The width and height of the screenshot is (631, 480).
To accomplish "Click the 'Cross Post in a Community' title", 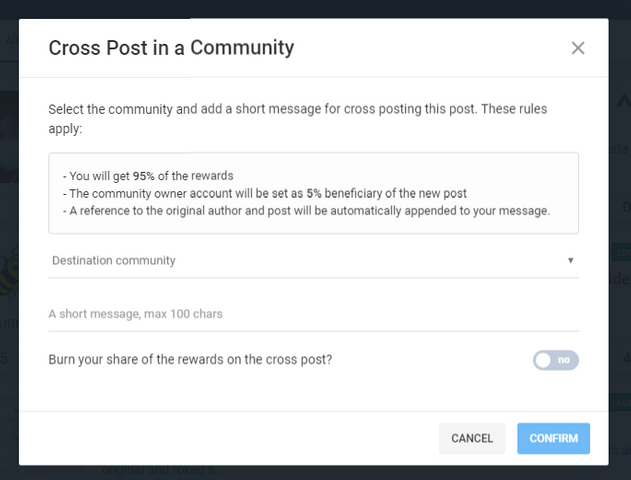I will coord(171,48).
